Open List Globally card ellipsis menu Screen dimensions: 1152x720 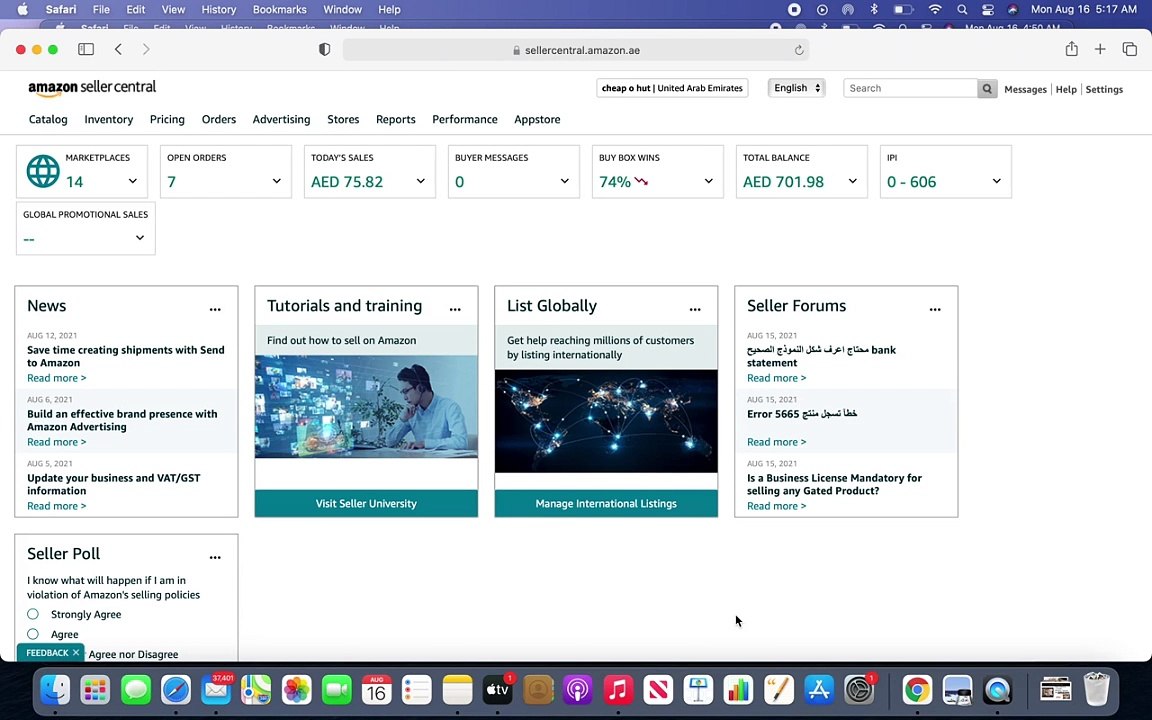point(695,309)
